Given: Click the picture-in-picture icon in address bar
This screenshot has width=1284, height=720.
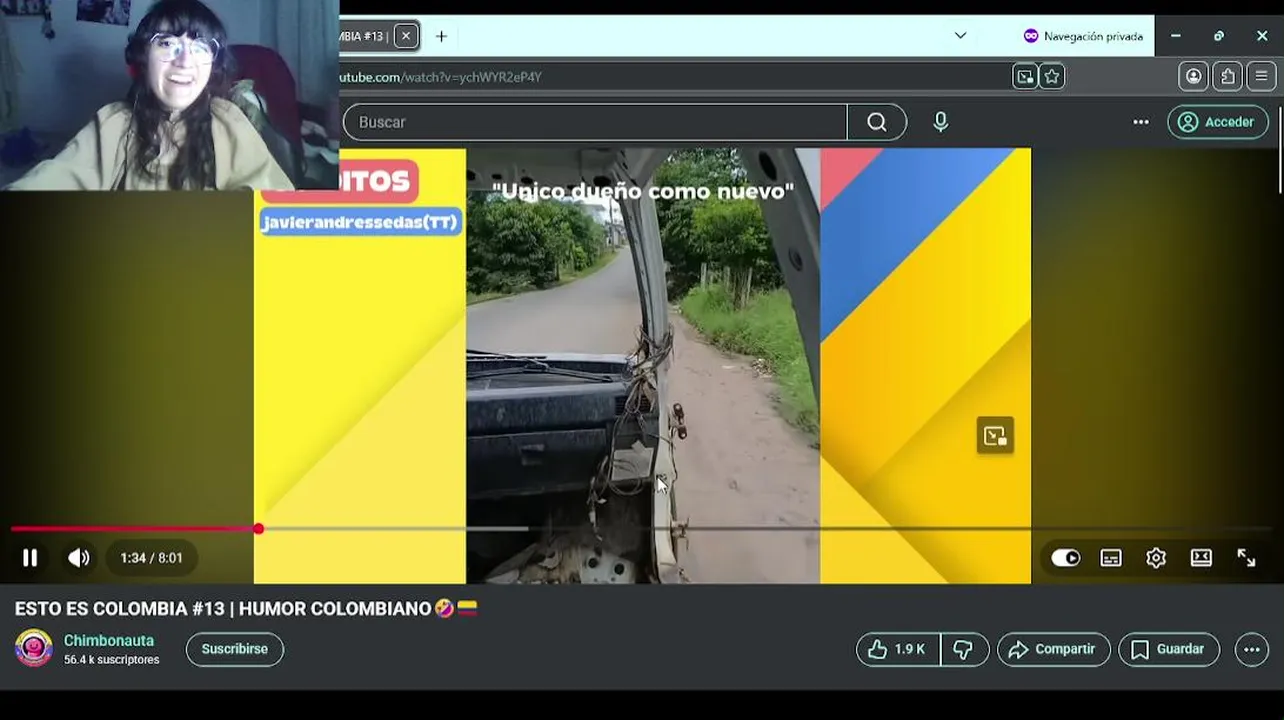Looking at the screenshot, I should [1025, 76].
